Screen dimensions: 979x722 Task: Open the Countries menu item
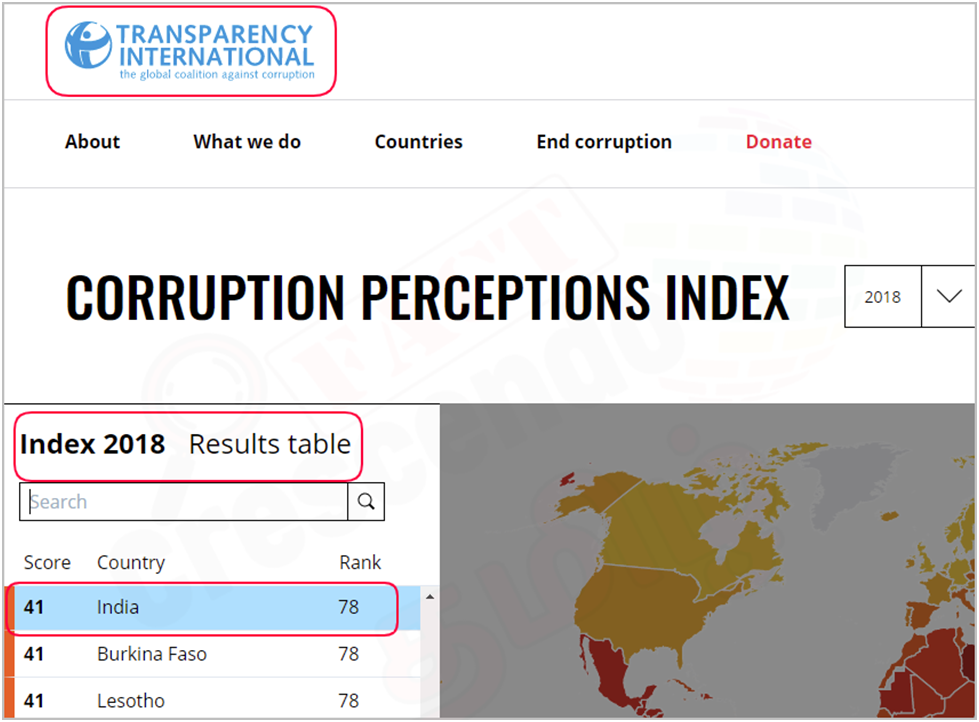pyautogui.click(x=418, y=142)
